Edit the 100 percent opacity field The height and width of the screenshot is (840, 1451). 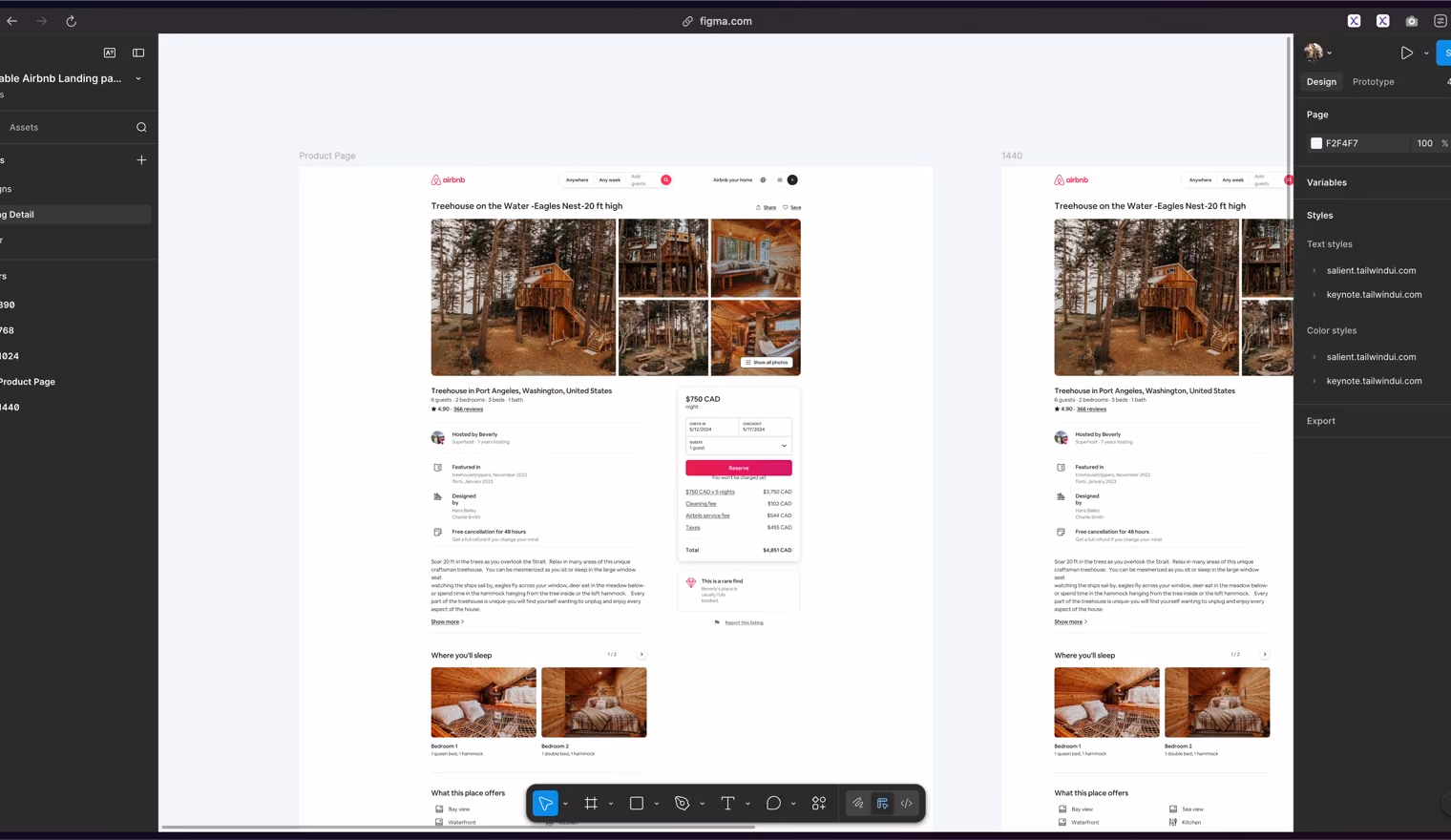[1424, 143]
